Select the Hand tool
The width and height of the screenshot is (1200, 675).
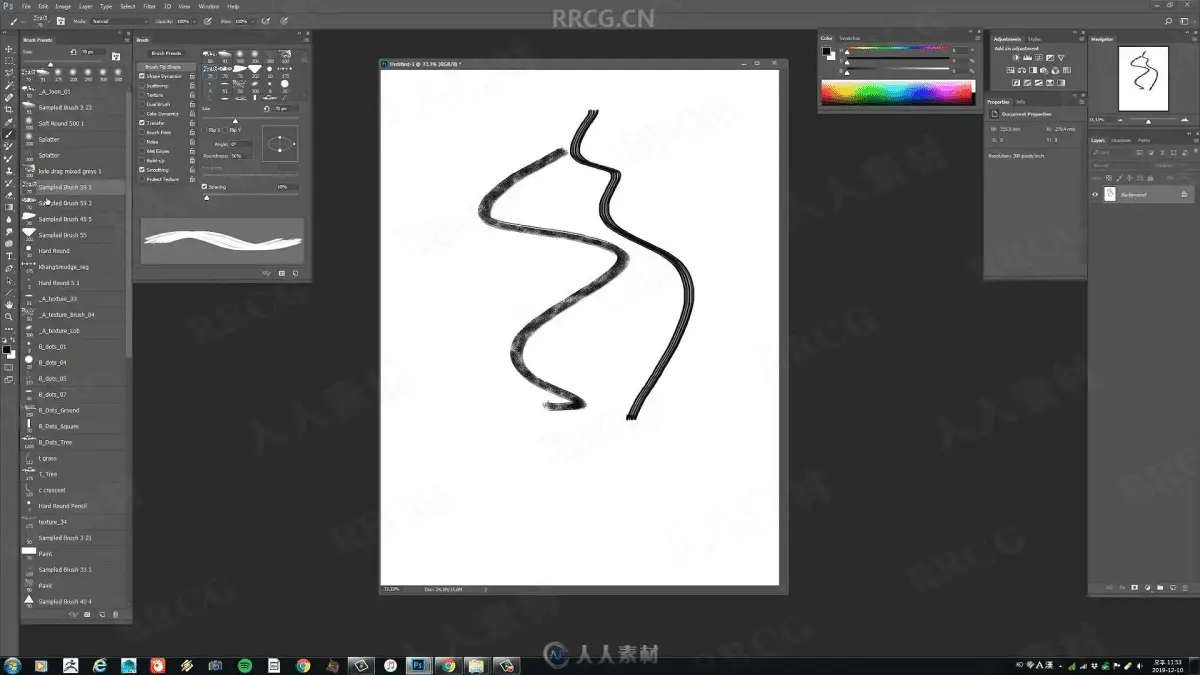click(x=9, y=304)
